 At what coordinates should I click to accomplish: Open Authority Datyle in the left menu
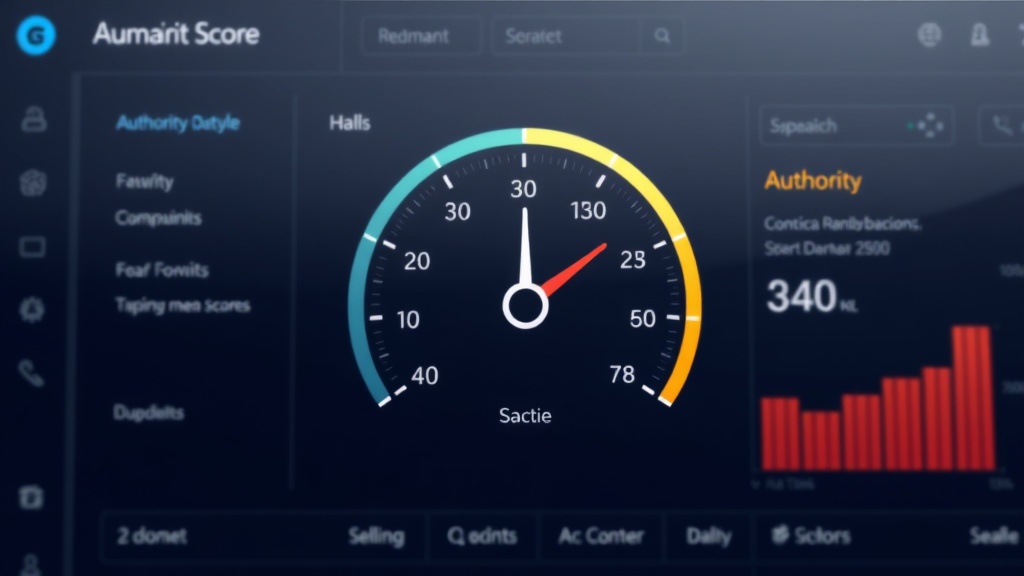(x=178, y=123)
